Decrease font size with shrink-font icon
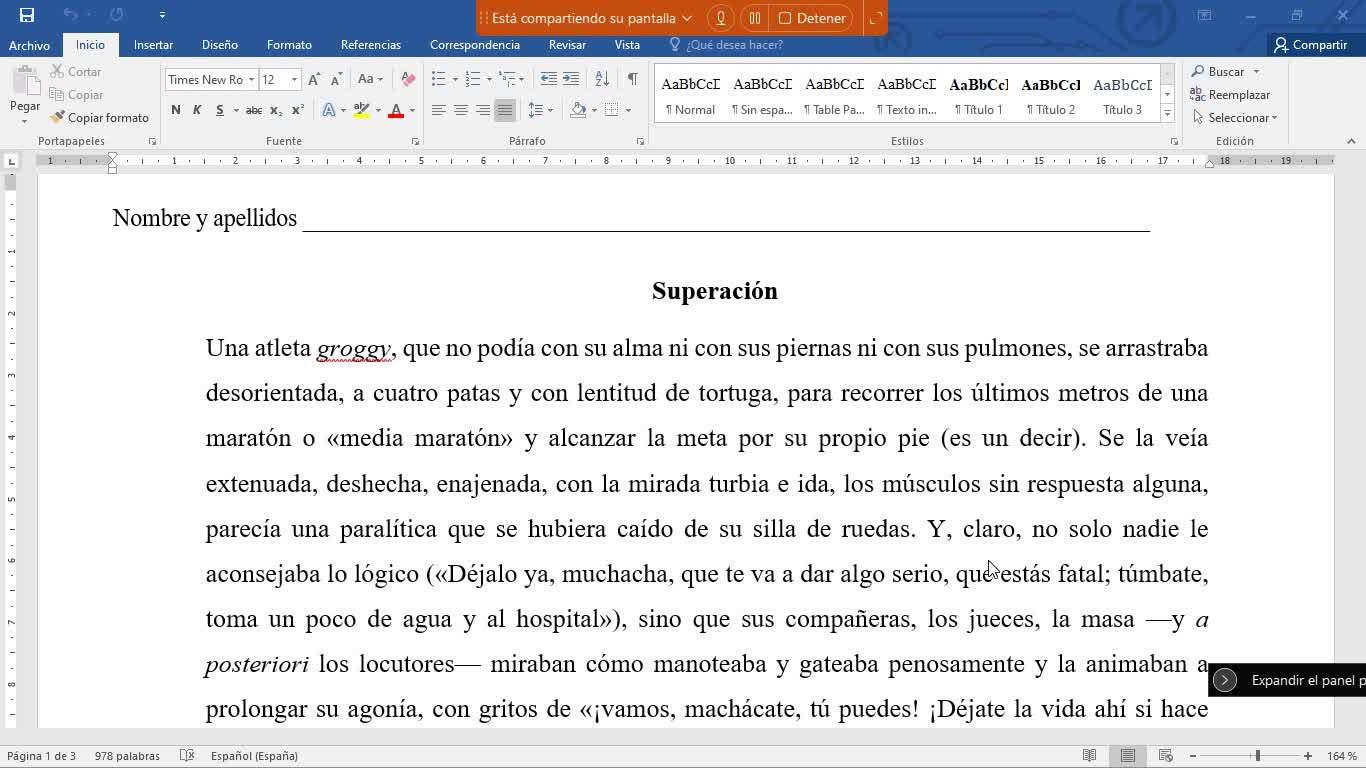This screenshot has width=1366, height=768. coord(337,80)
